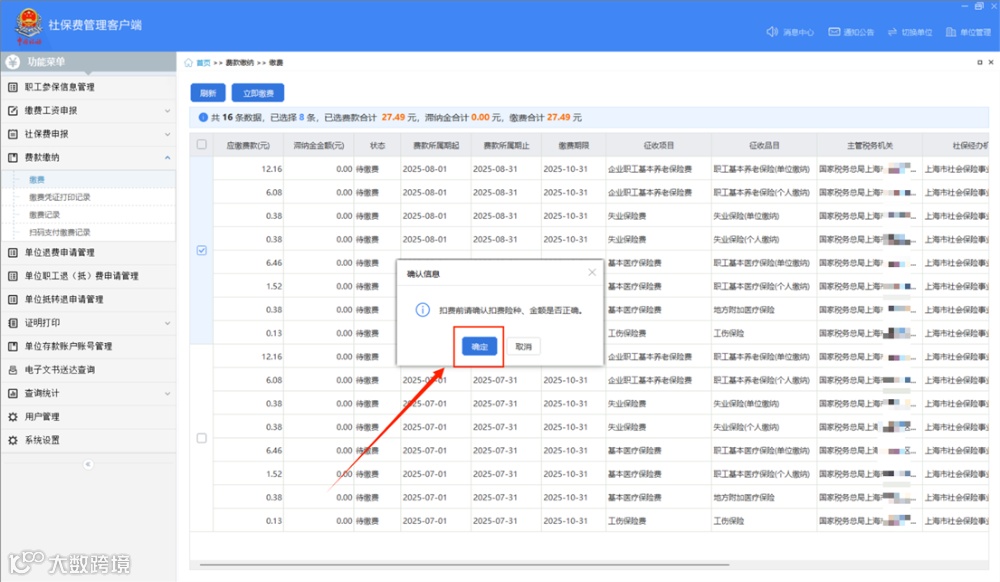Close the 缴费 tab panel with the small X

(x=990, y=62)
